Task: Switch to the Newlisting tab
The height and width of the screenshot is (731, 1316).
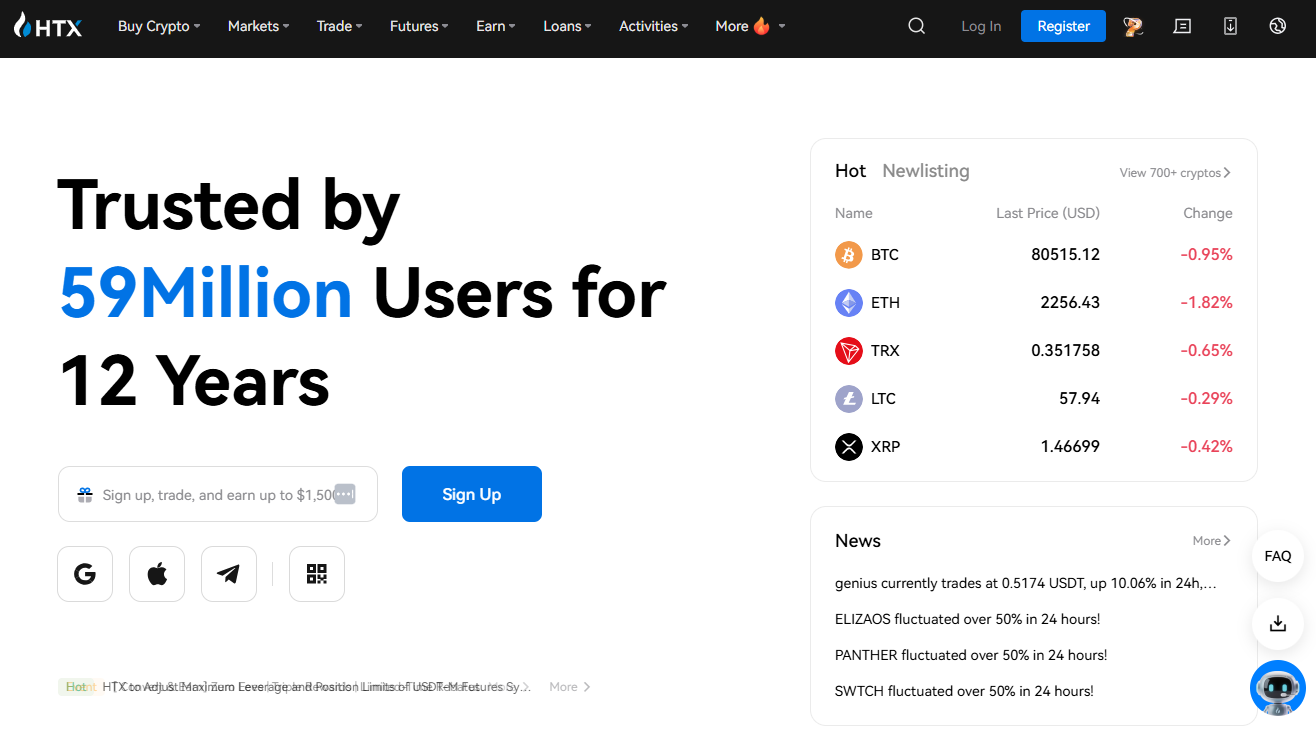Action: (x=926, y=171)
